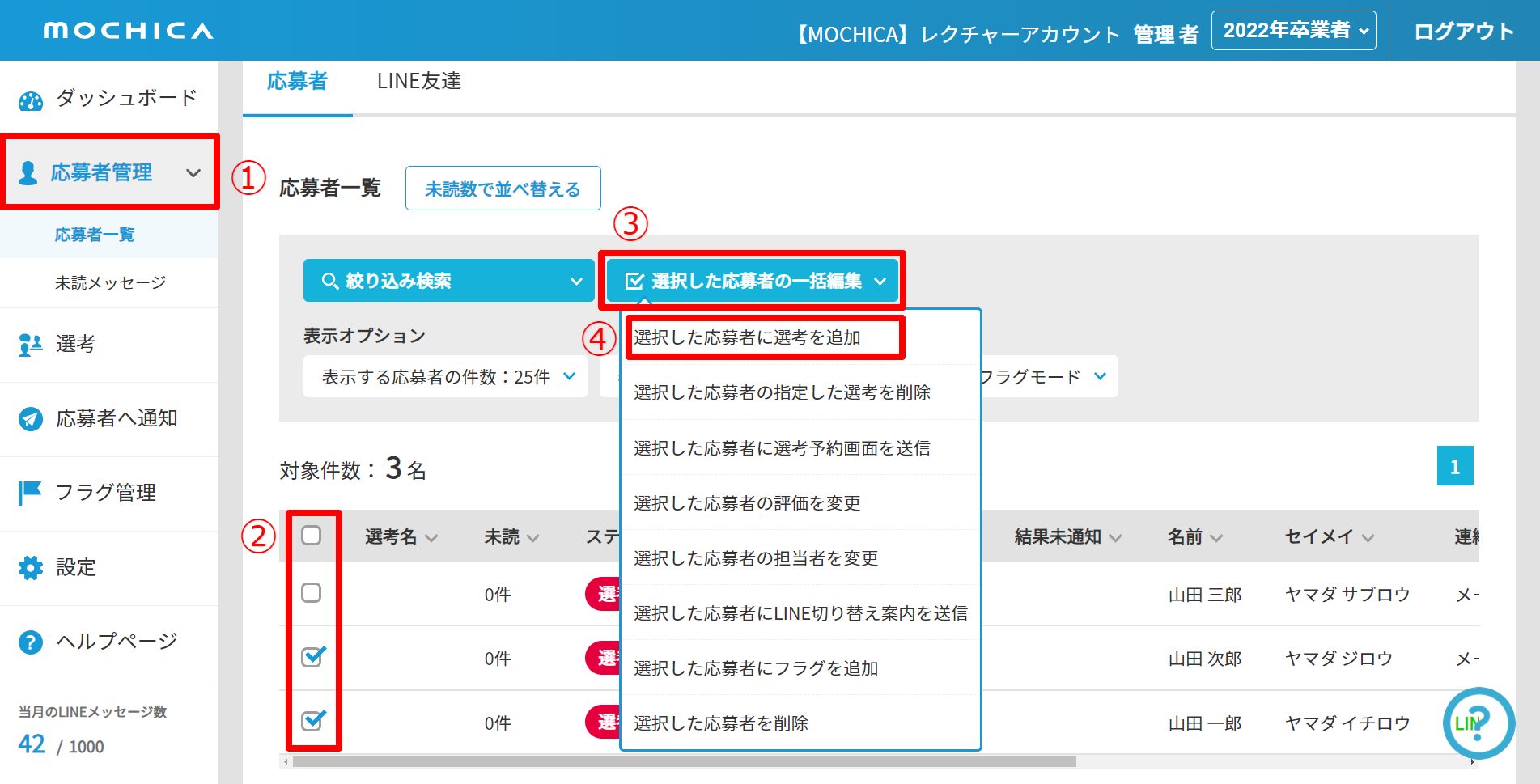Screen dimensions: 1540x784
Task: Check the box for 山田 三郎 row
Action: (312, 593)
